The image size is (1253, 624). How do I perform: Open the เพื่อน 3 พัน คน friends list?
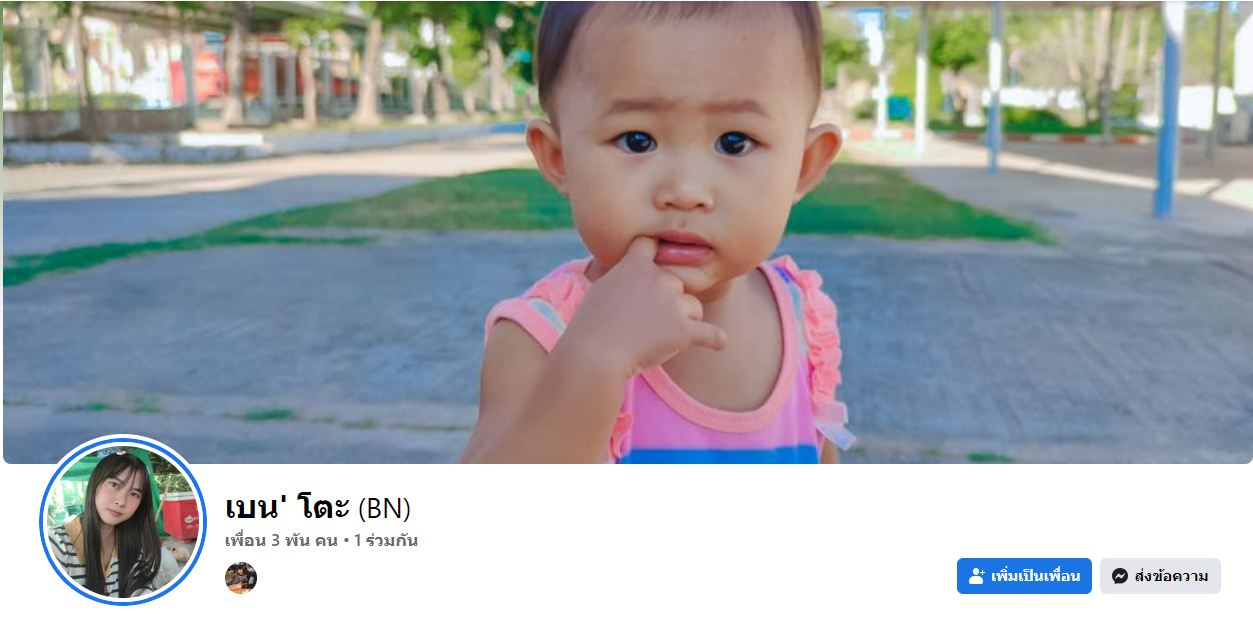(x=281, y=541)
